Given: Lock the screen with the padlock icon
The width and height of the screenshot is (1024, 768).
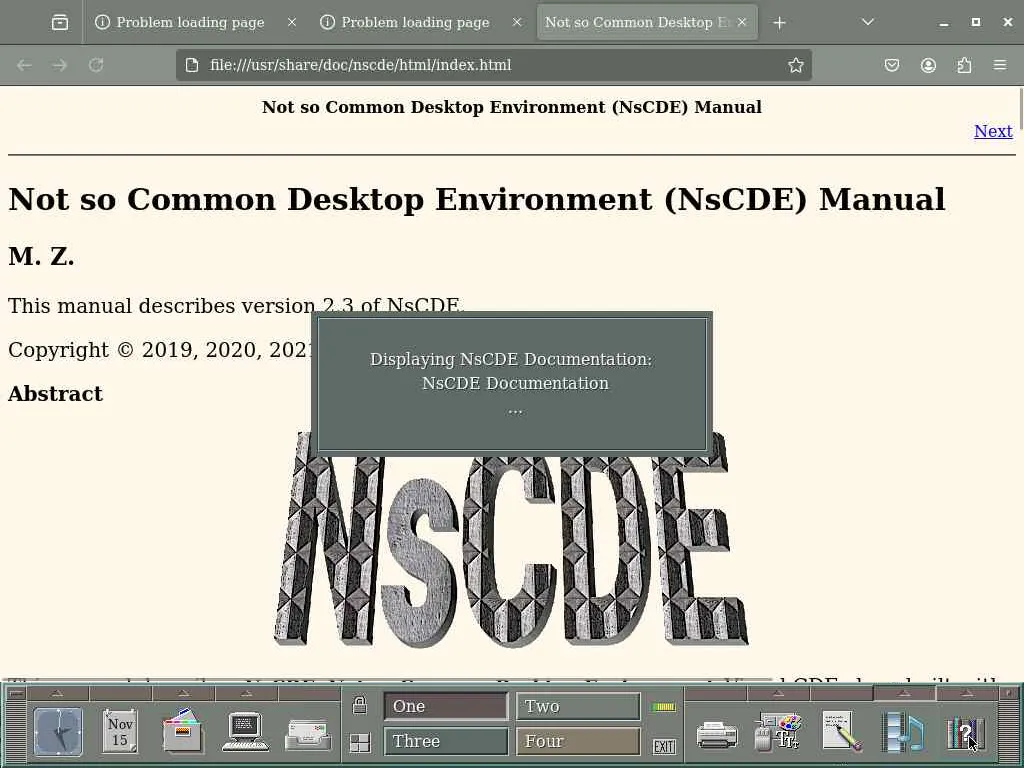Looking at the screenshot, I should pyautogui.click(x=359, y=705).
